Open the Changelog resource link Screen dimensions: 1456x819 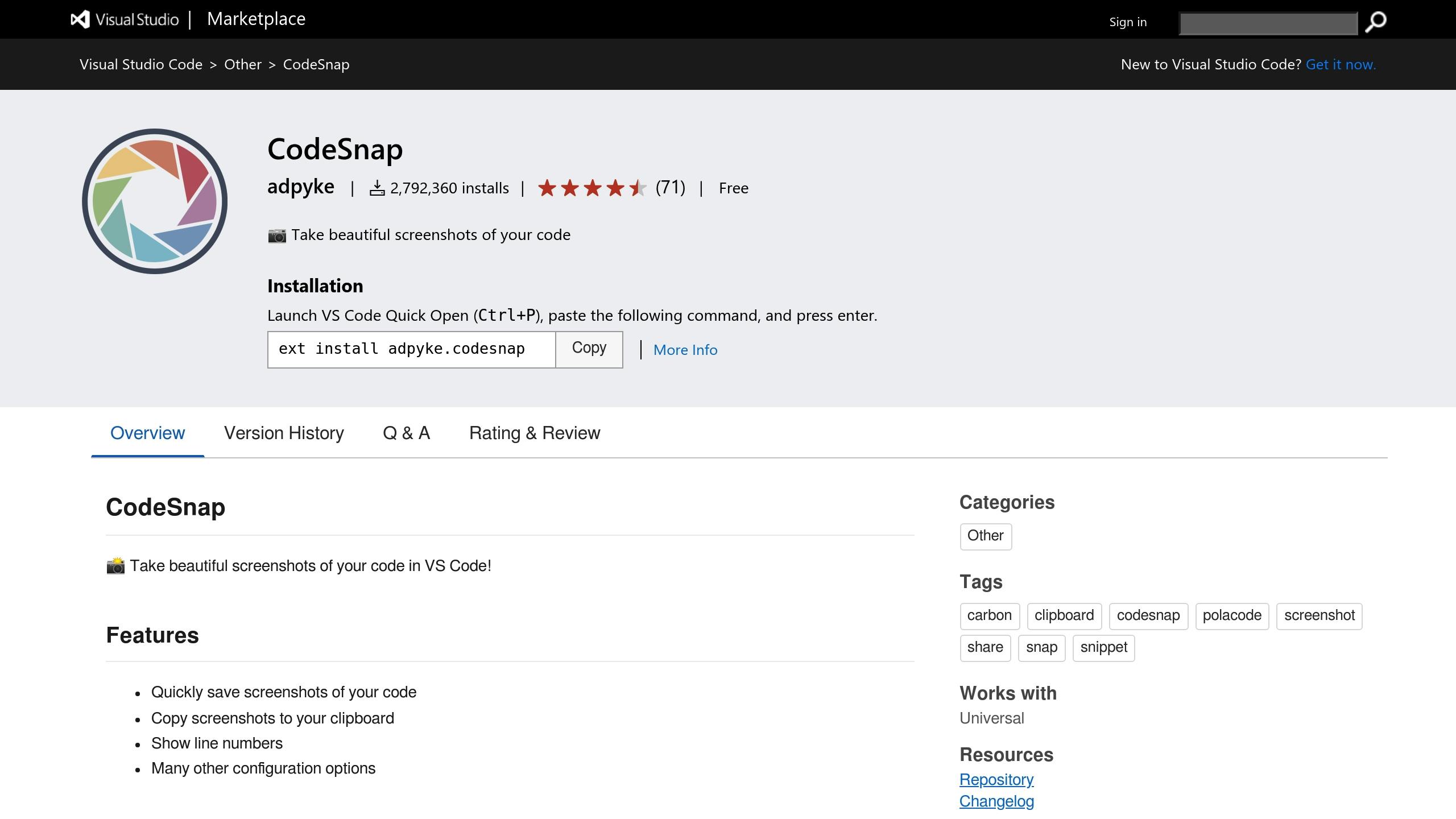coord(996,801)
